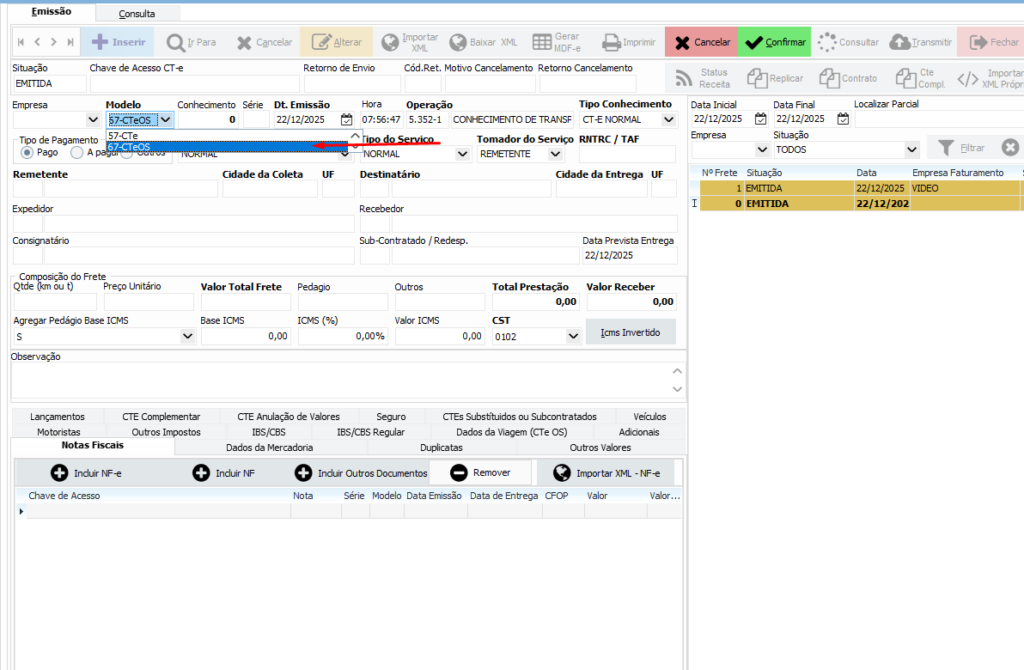Click the clear filter X icon
This screenshot has height=670, width=1024.
coord(1010,148)
